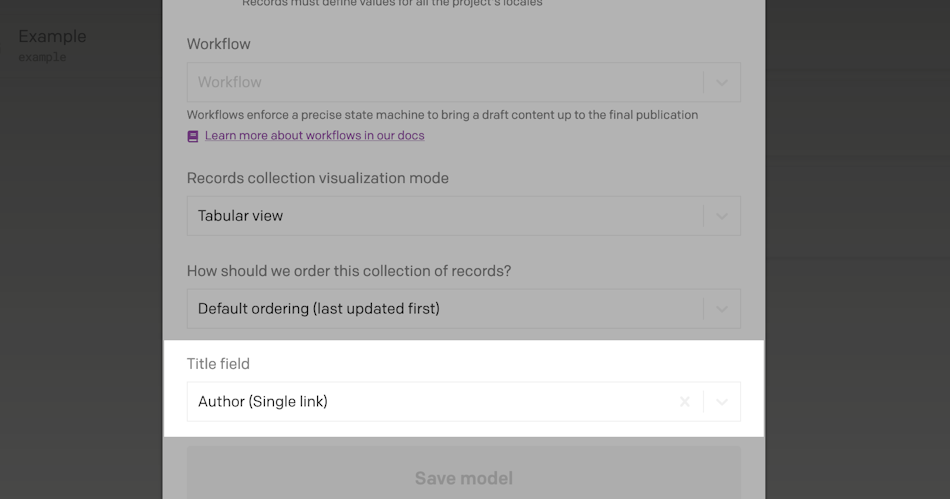Expand the Workflow dropdown chevron

[x=722, y=82]
